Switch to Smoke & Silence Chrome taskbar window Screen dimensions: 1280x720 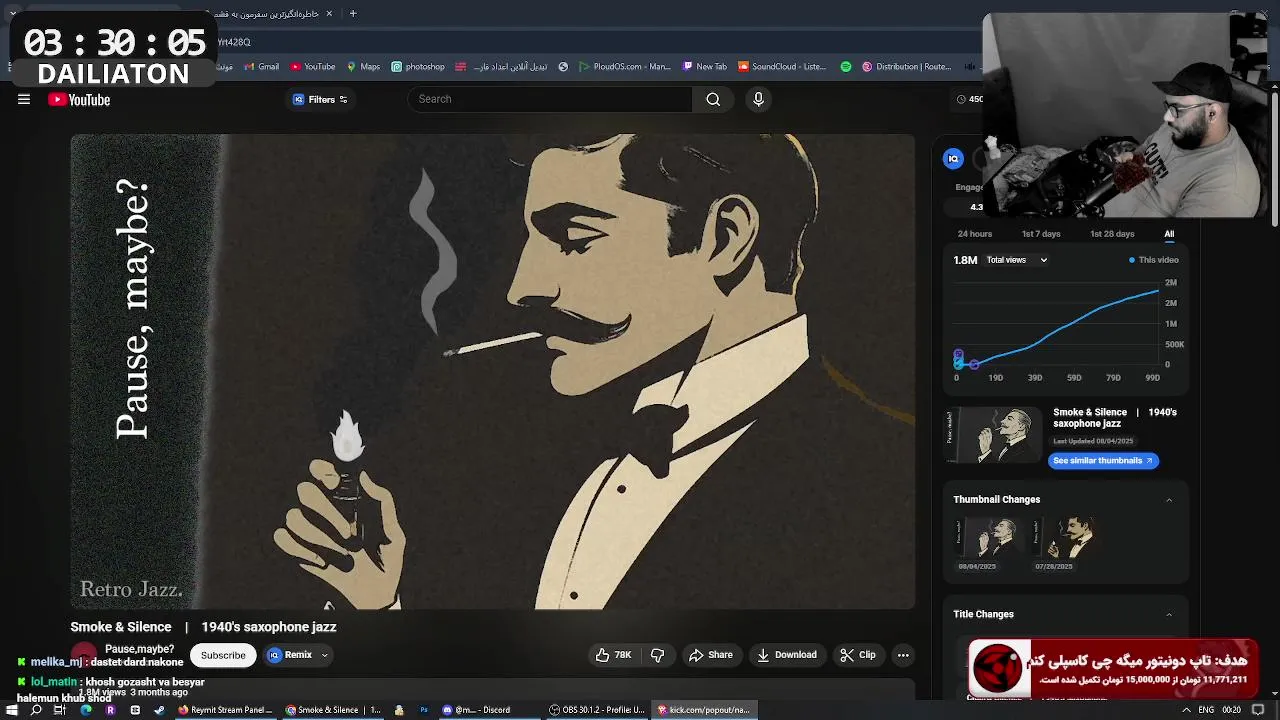[333, 710]
